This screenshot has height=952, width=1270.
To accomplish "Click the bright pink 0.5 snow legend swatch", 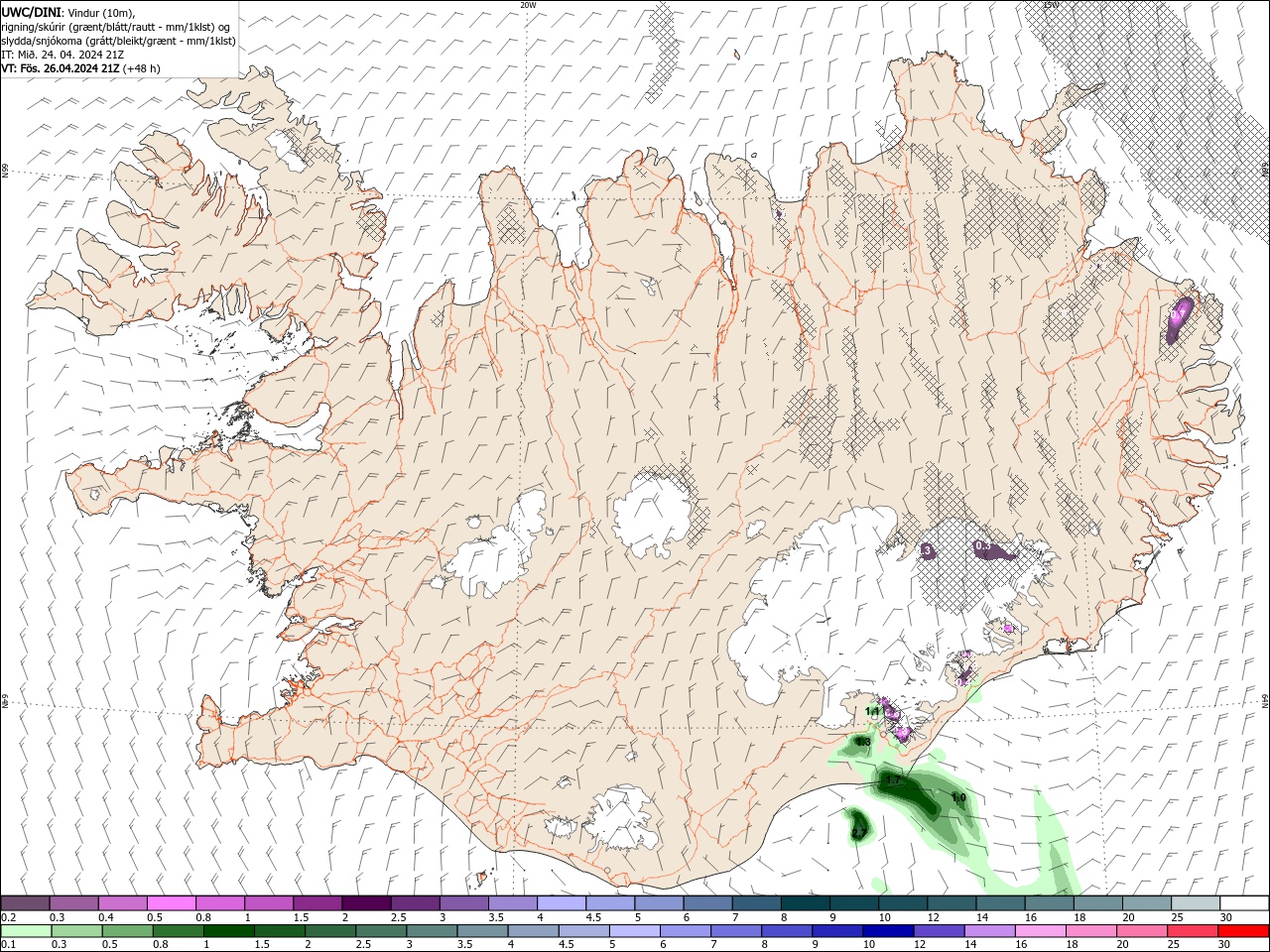I will coord(171,902).
